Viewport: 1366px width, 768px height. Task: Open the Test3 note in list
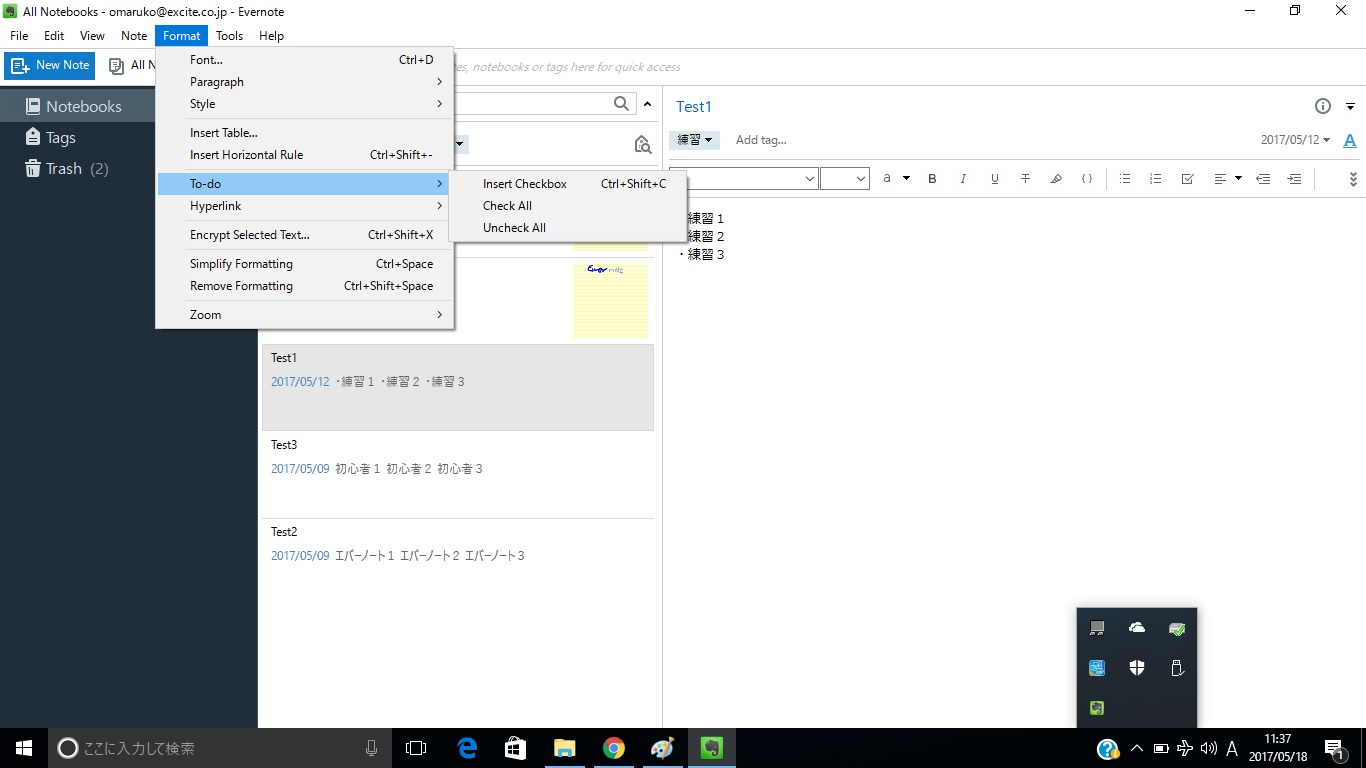pyautogui.click(x=458, y=475)
